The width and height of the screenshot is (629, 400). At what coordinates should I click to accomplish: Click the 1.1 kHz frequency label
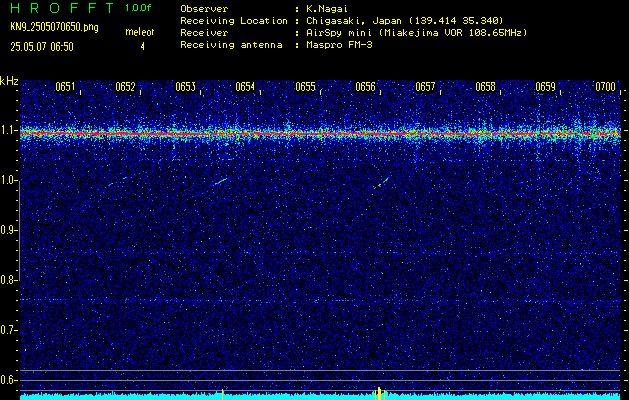point(8,130)
